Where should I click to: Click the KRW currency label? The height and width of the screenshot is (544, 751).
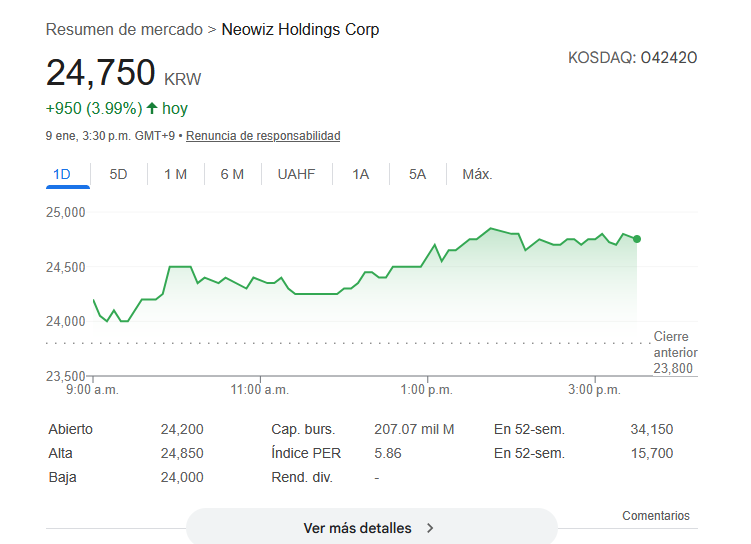pyautogui.click(x=182, y=79)
